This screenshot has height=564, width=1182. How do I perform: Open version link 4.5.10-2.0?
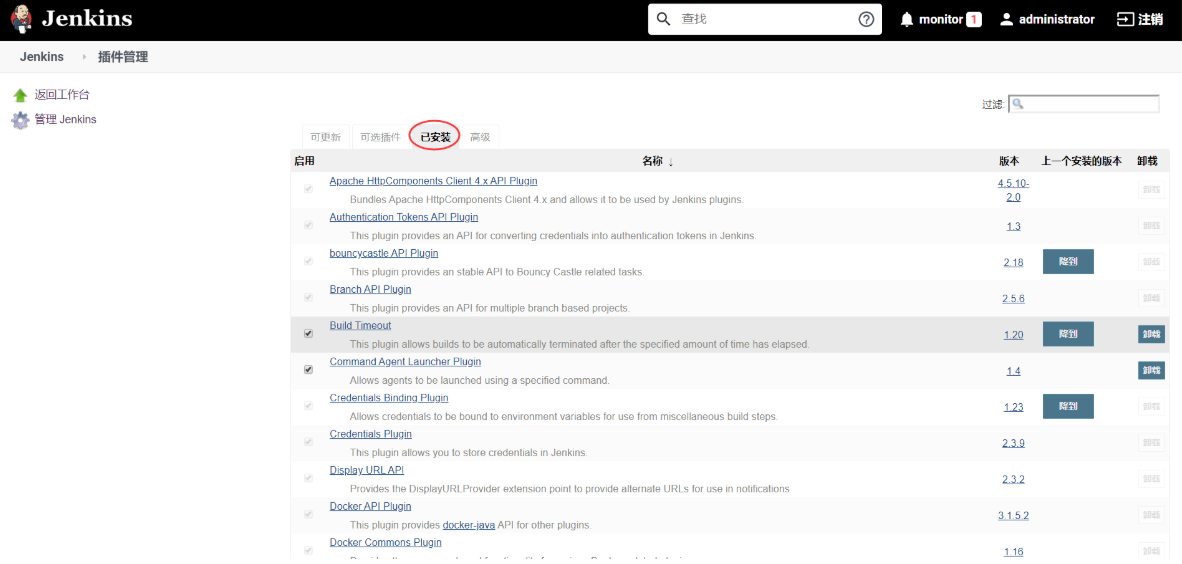1013,190
